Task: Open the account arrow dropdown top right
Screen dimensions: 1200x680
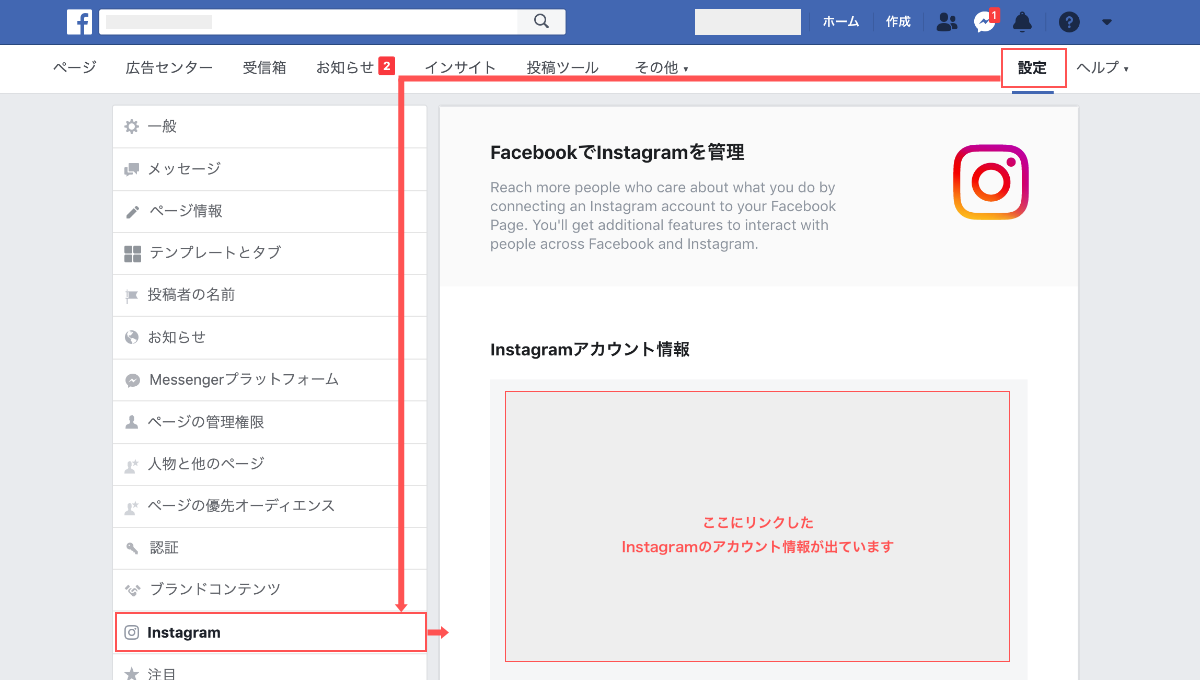Action: point(1106,21)
